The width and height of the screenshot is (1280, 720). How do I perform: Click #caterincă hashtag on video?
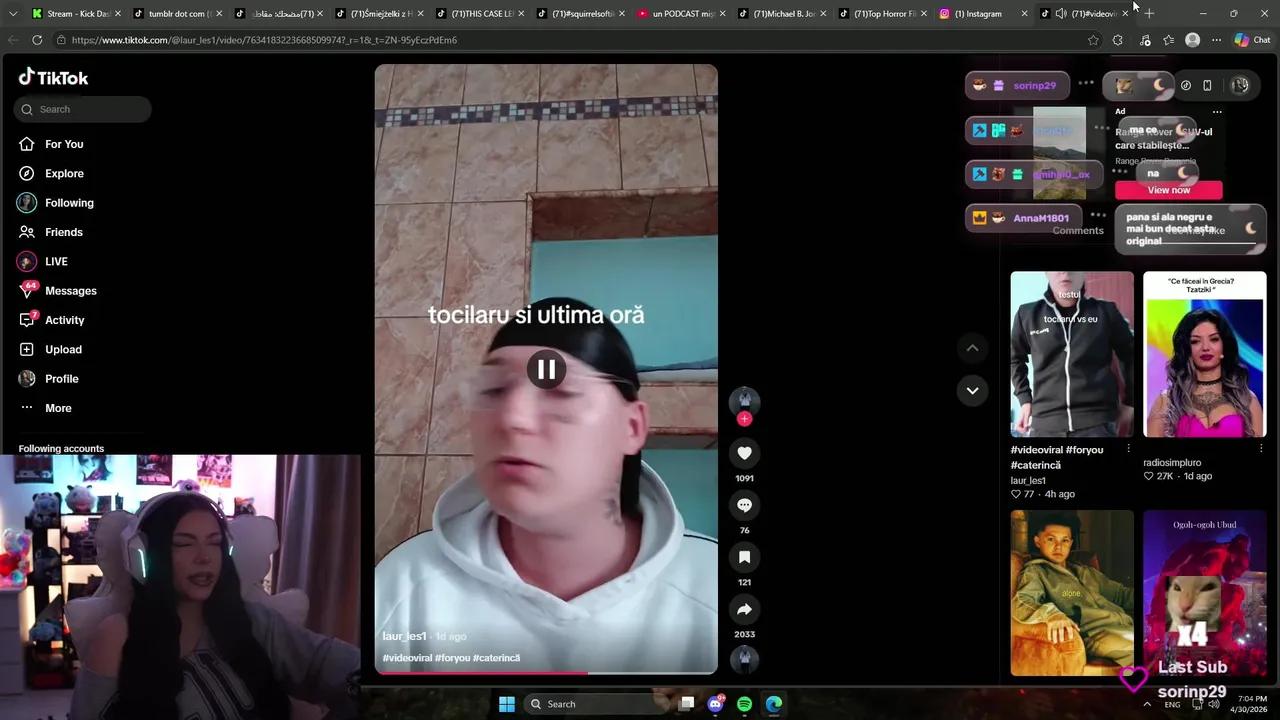496,658
